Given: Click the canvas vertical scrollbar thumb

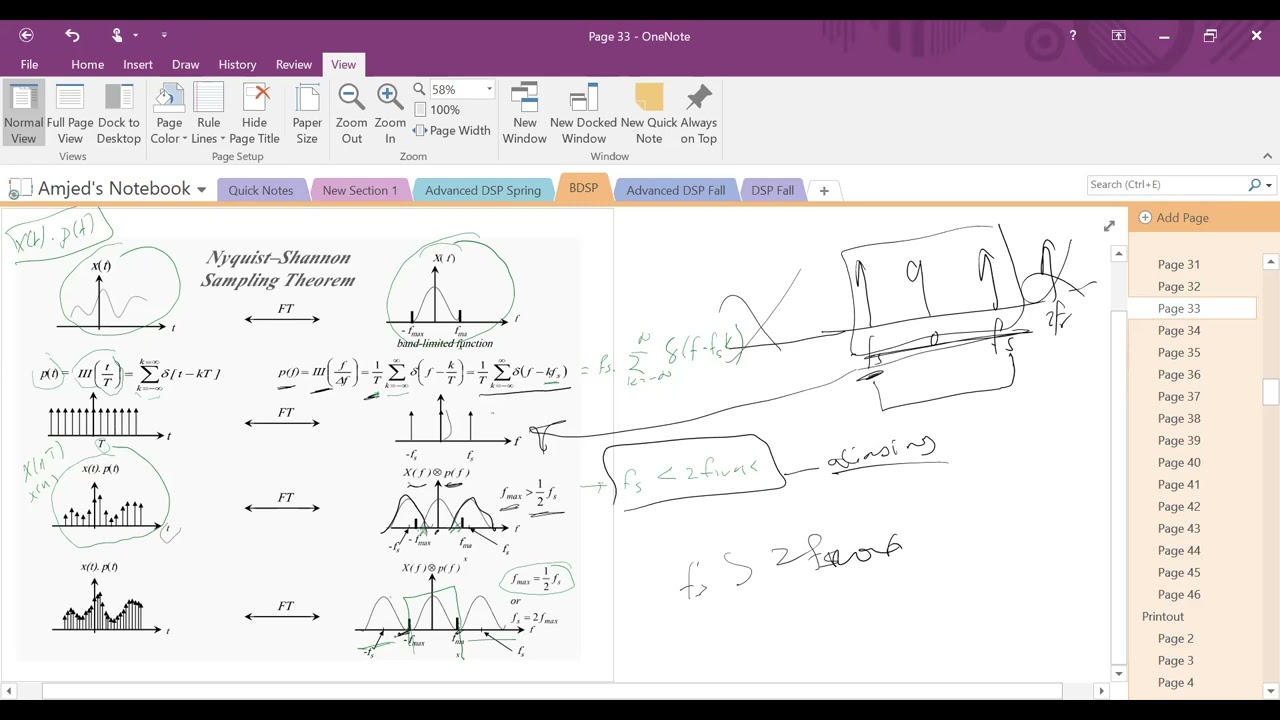Looking at the screenshot, I should [x=1119, y=488].
